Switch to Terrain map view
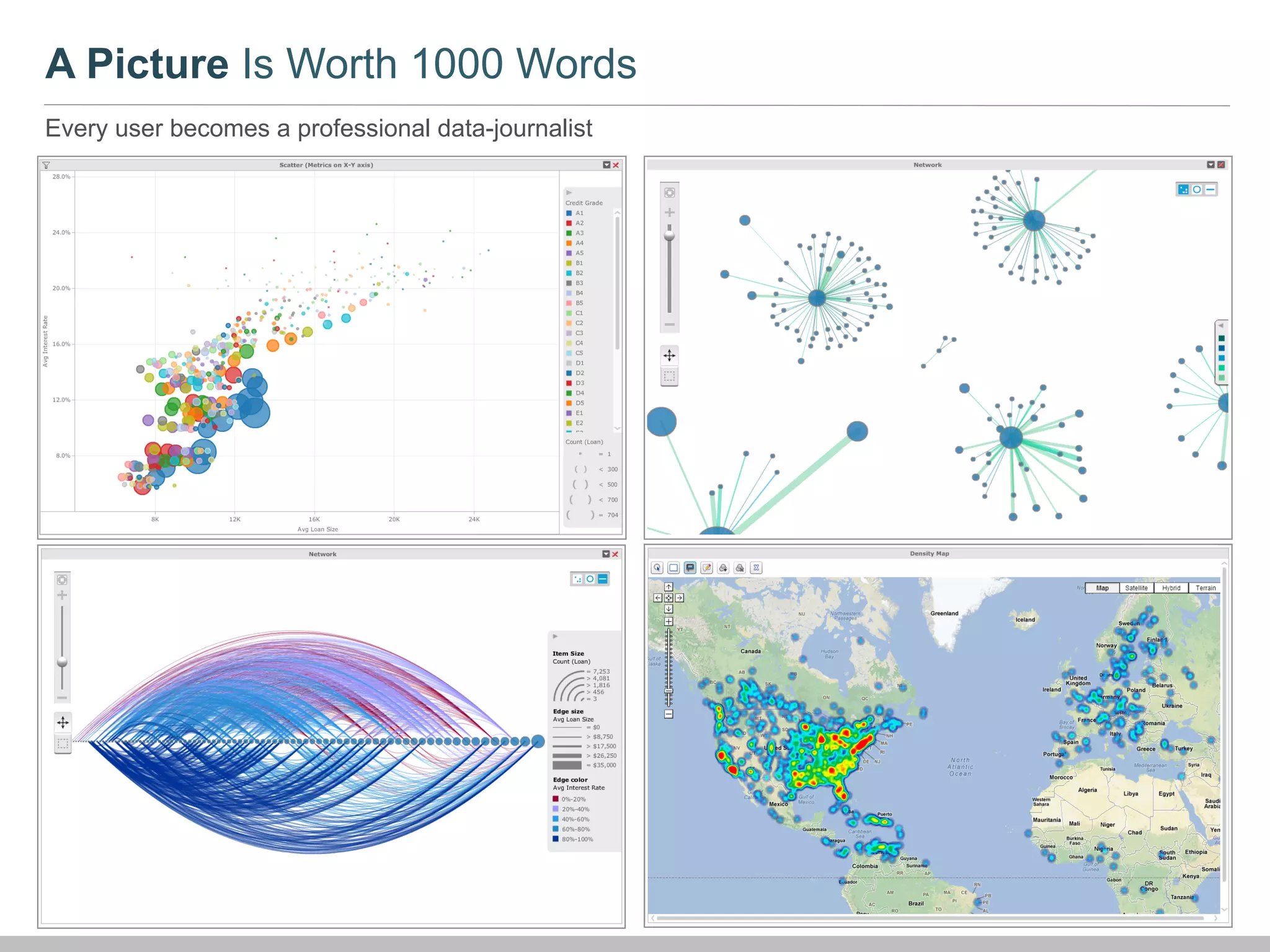This screenshot has height=952, width=1270. coord(1205,588)
